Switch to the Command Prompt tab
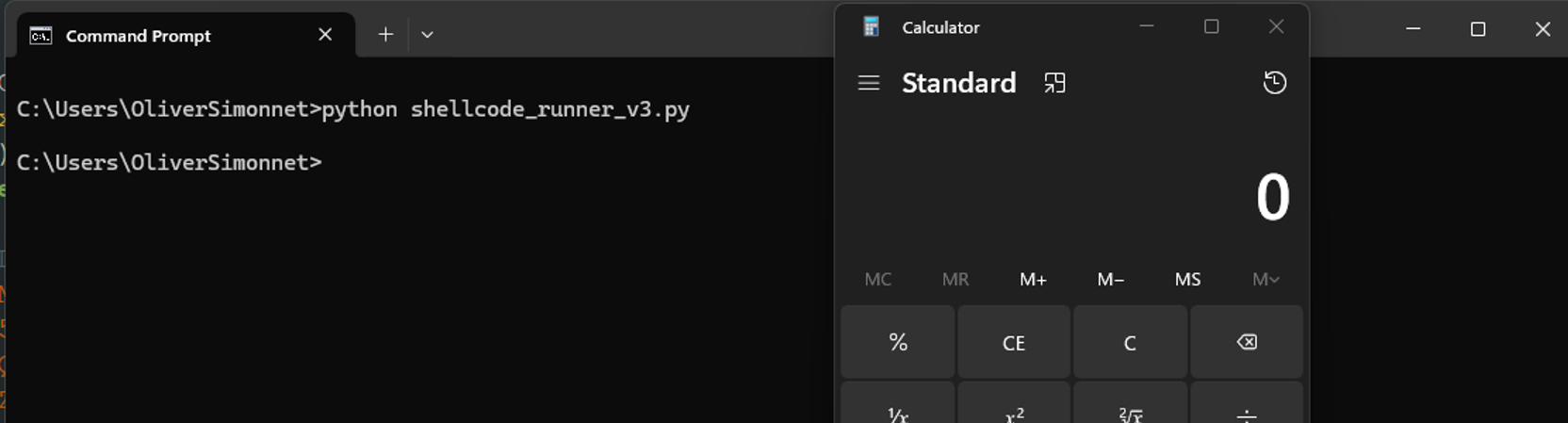 point(139,36)
